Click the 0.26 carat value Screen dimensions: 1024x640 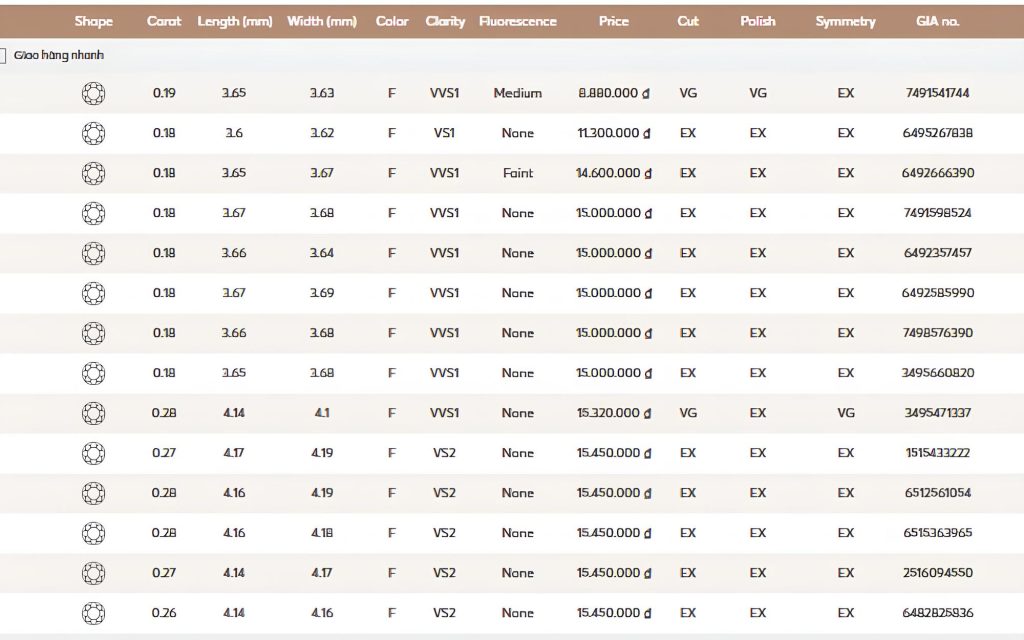[164, 613]
